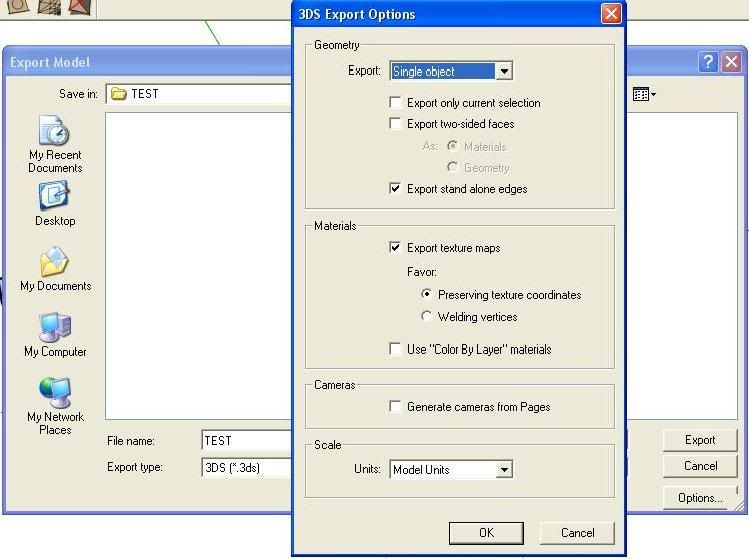
Task: Check Generate cameras from Pages
Action: coord(395,407)
